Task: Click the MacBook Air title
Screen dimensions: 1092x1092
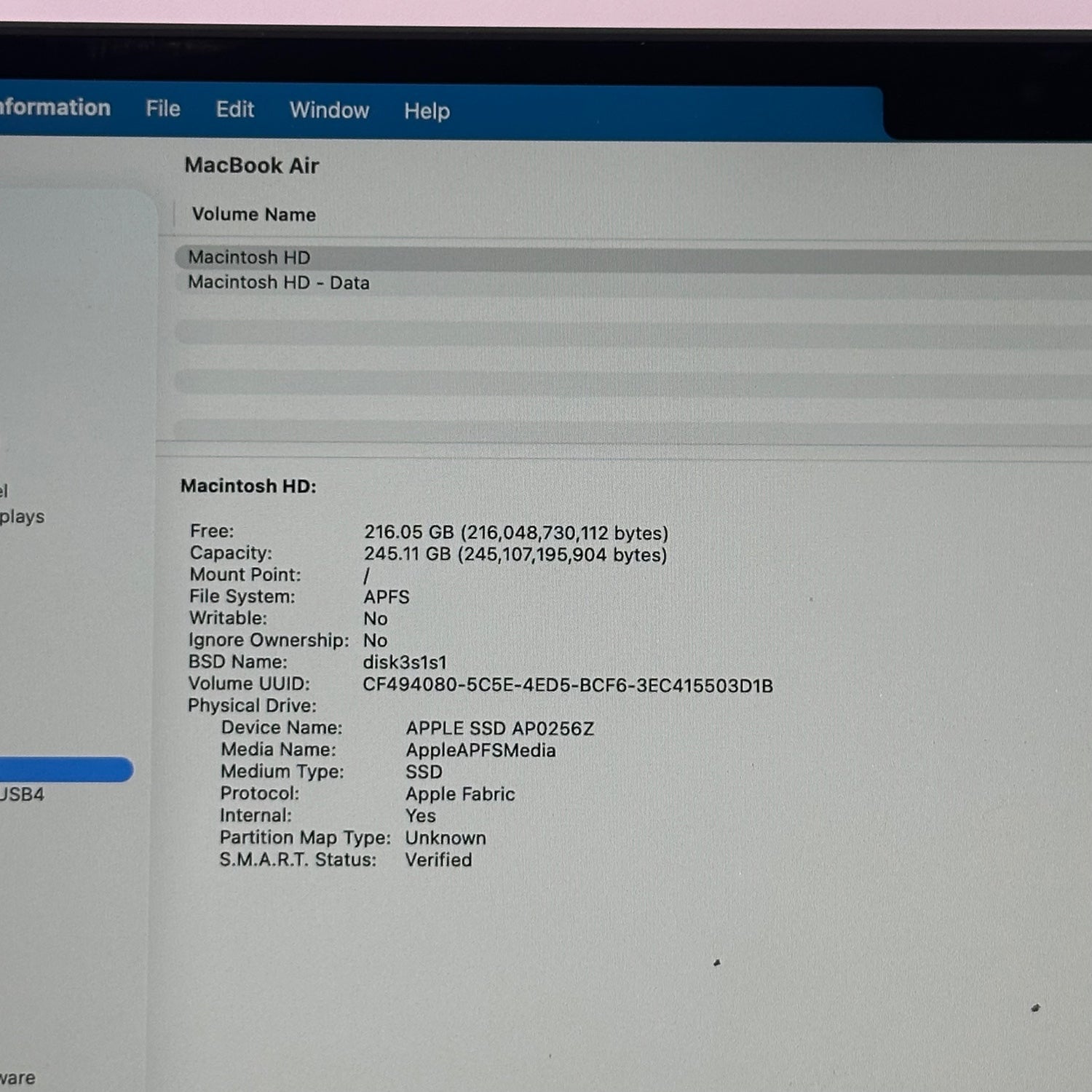Action: (x=251, y=166)
